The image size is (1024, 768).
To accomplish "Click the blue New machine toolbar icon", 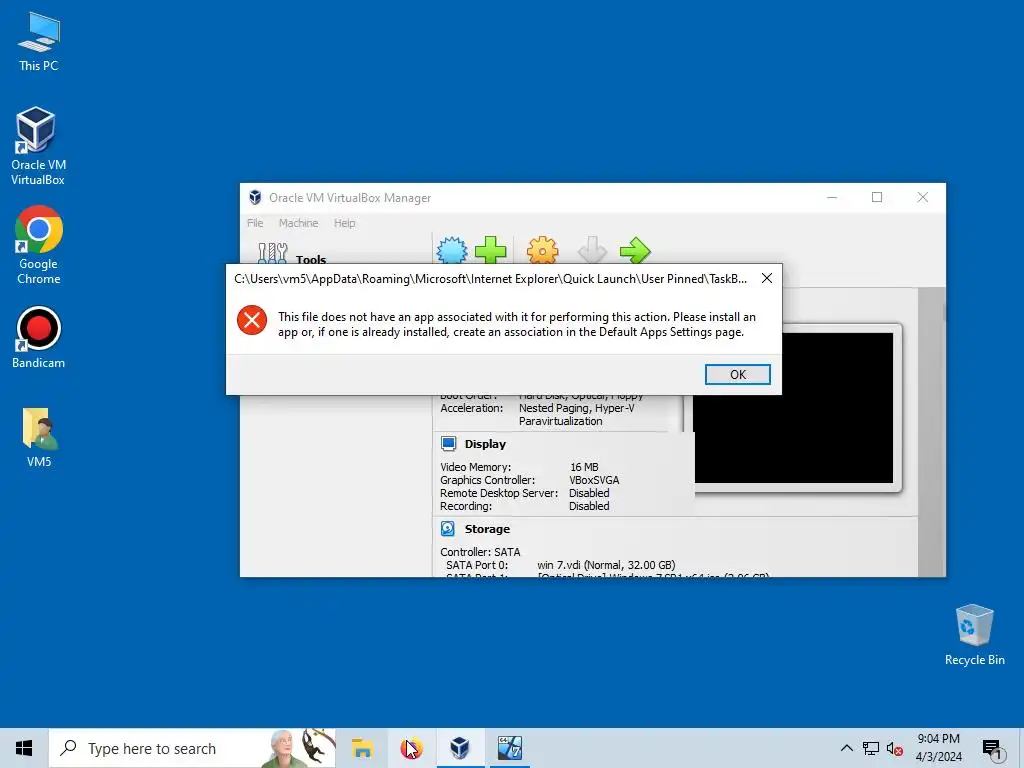I will coord(452,249).
